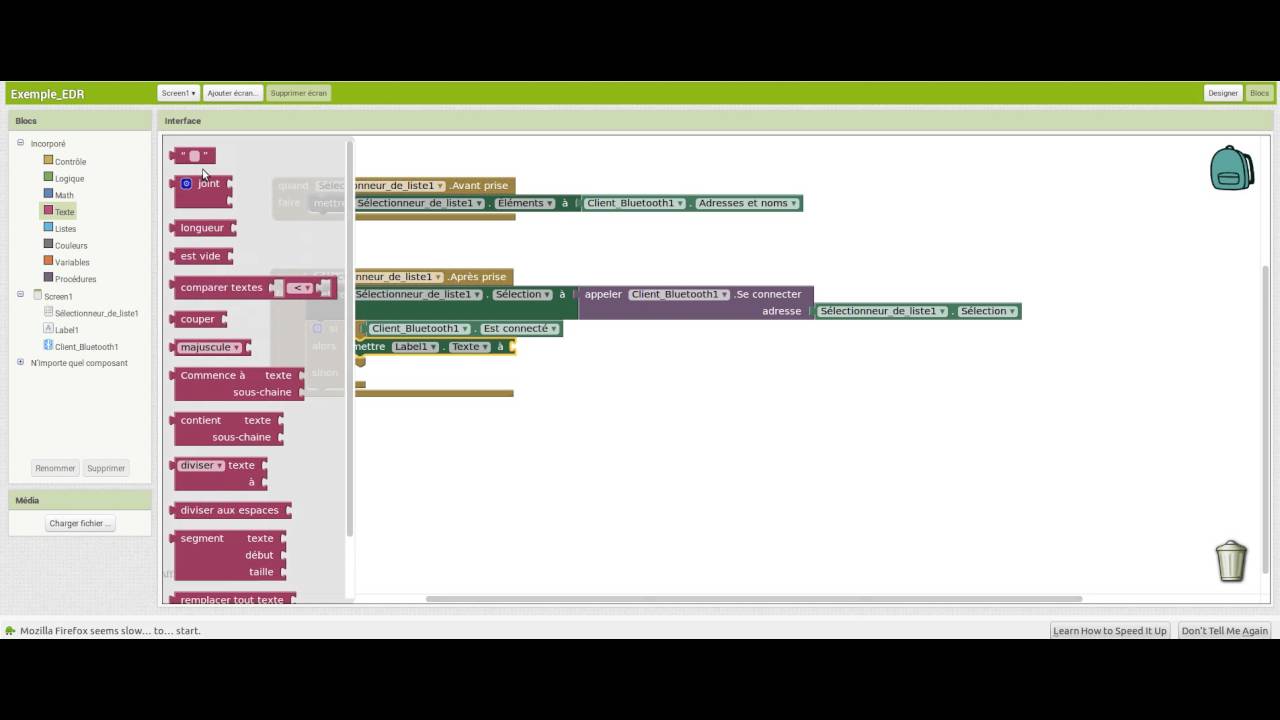The image size is (1280, 720).
Task: Click the flyout vertical scrollbar
Action: [x=349, y=338]
